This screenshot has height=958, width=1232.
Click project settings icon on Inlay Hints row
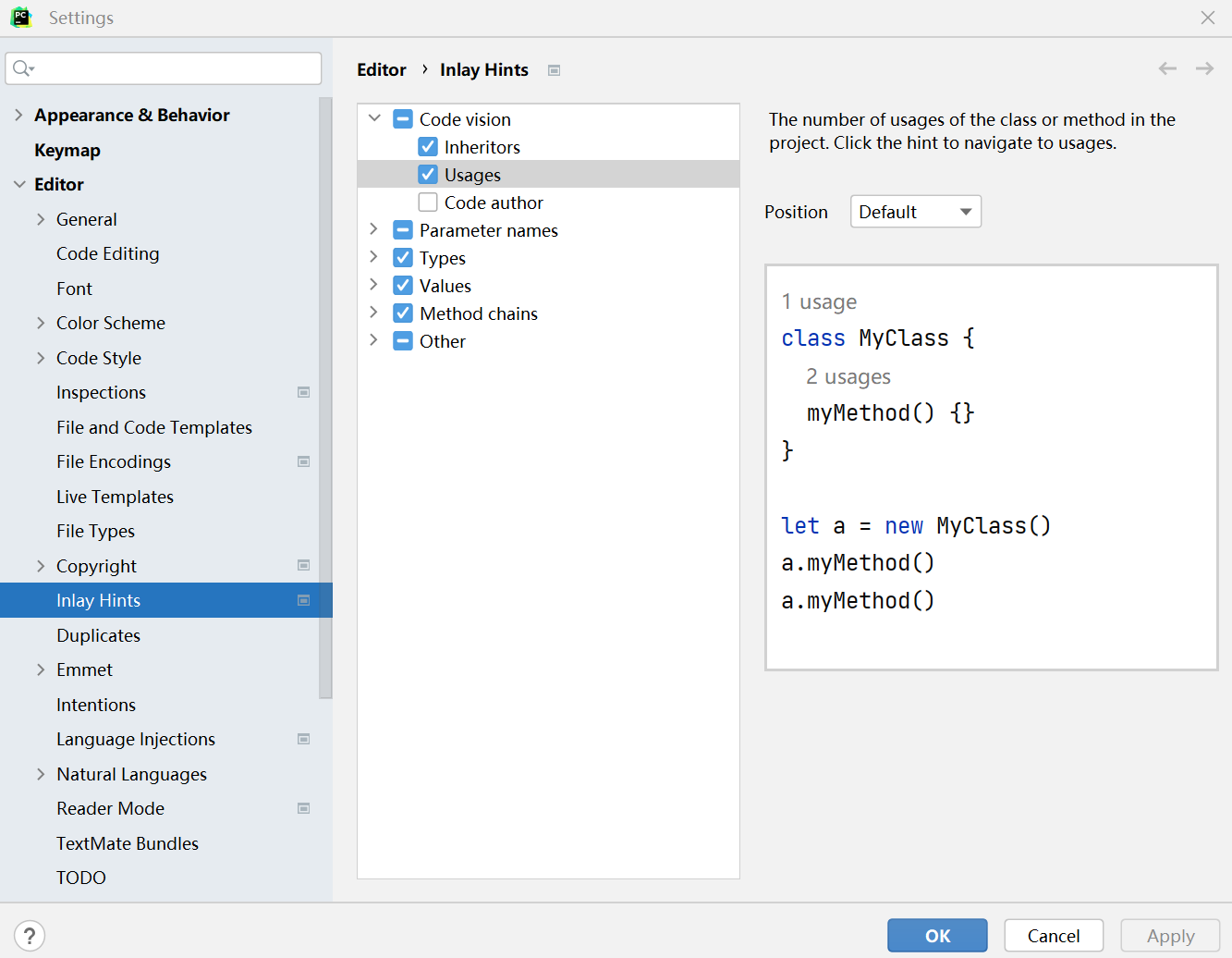(x=303, y=600)
